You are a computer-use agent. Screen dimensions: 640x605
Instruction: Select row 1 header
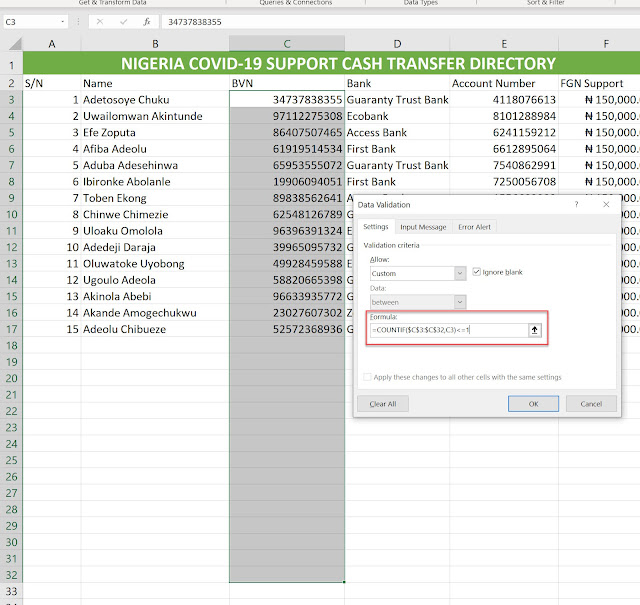11,64
